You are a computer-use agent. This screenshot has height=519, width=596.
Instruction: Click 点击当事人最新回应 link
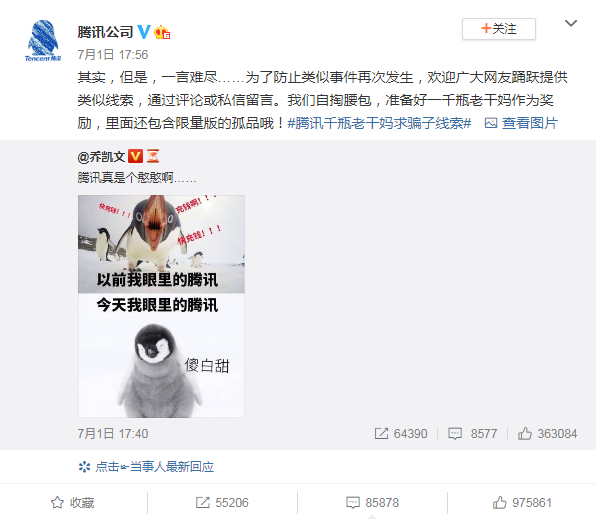146,467
